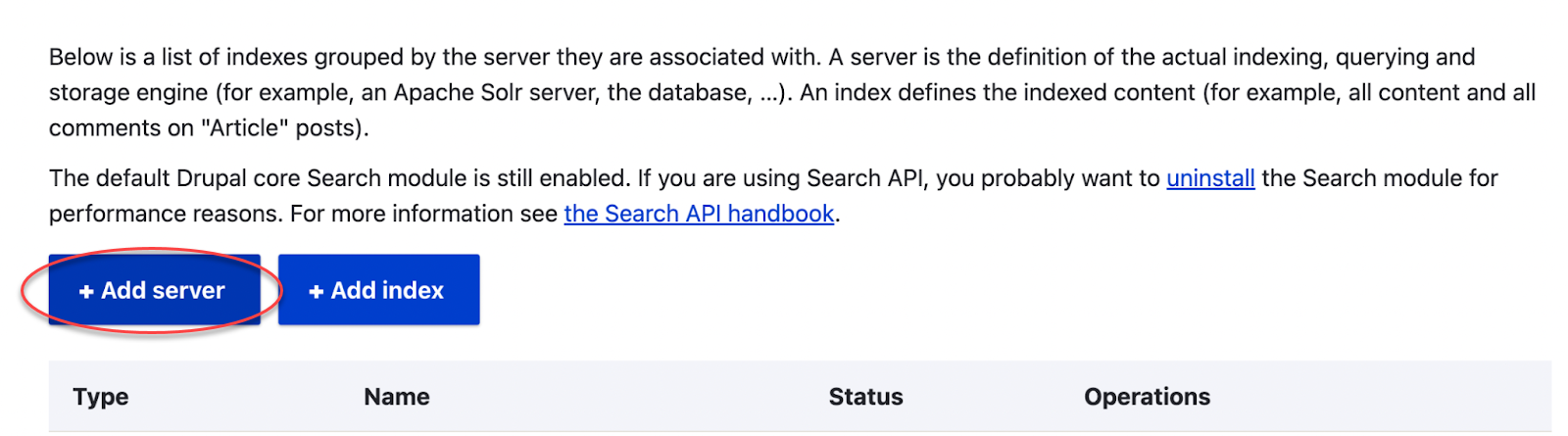Open the Search API handbook link
Screen dimensions: 1568x436
point(699,214)
